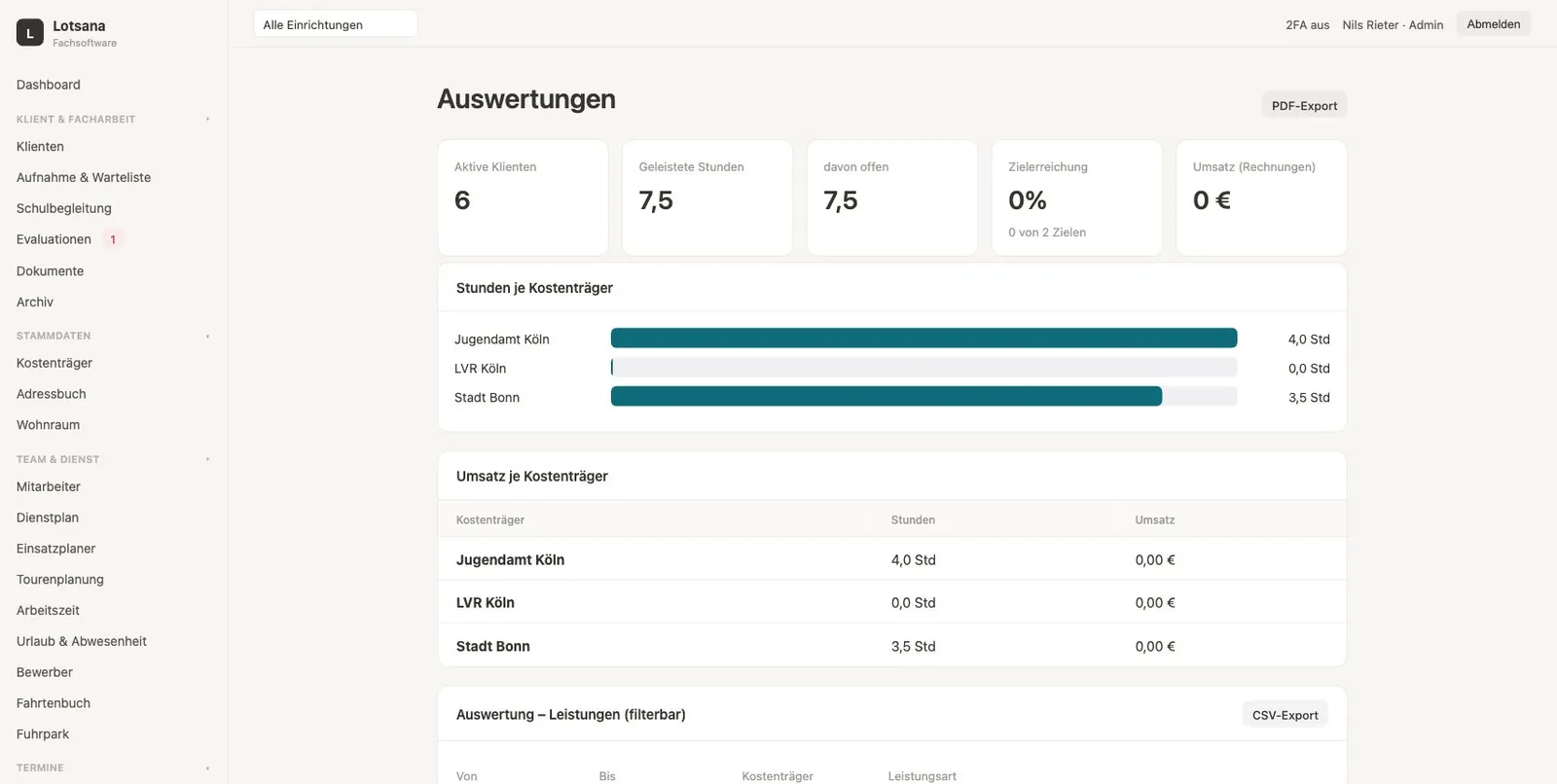Open Urlaub & Abwesenheit
1557x784 pixels.
click(82, 641)
